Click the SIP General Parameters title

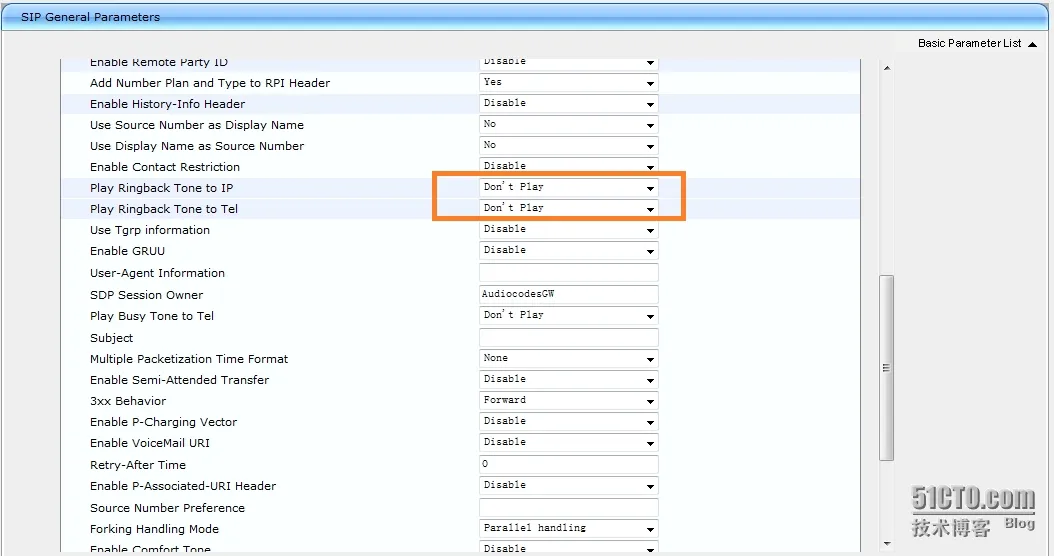coord(90,17)
